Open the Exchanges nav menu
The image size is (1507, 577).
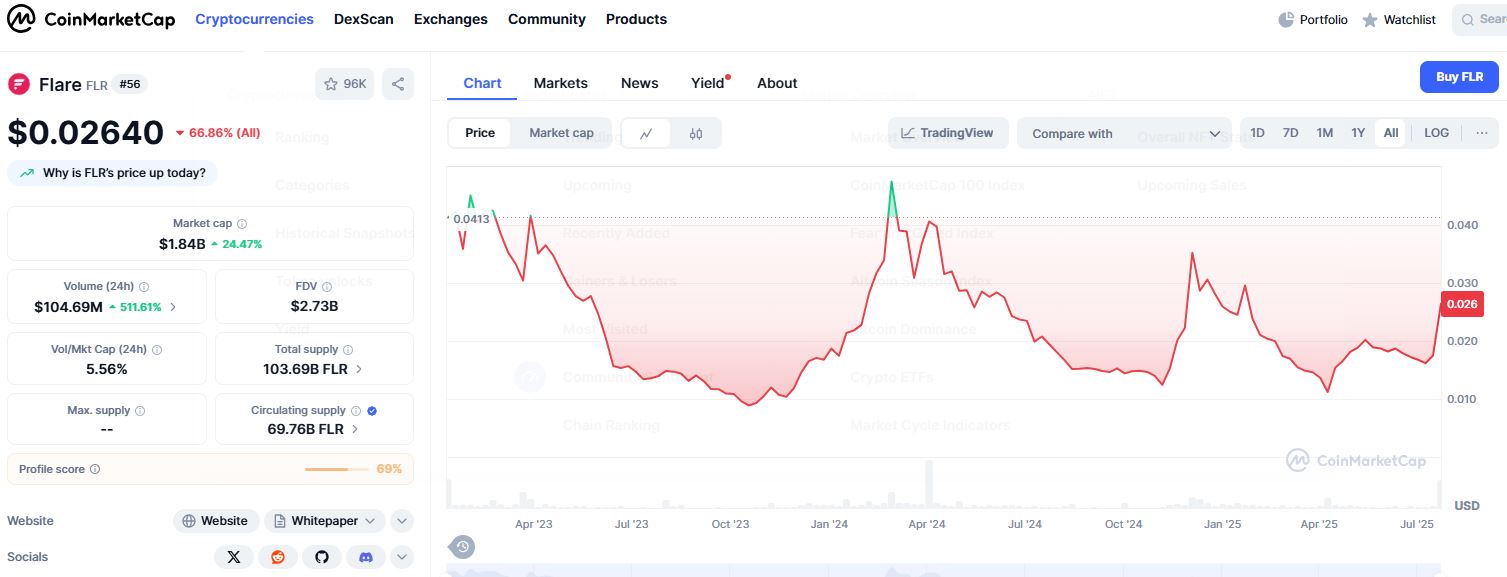coord(451,19)
